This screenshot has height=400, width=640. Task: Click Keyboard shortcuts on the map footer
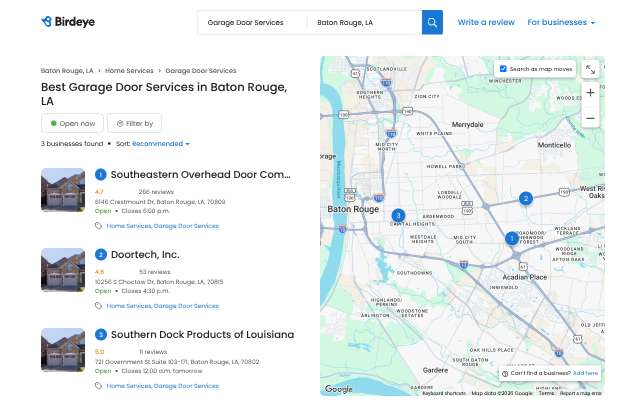pos(444,393)
